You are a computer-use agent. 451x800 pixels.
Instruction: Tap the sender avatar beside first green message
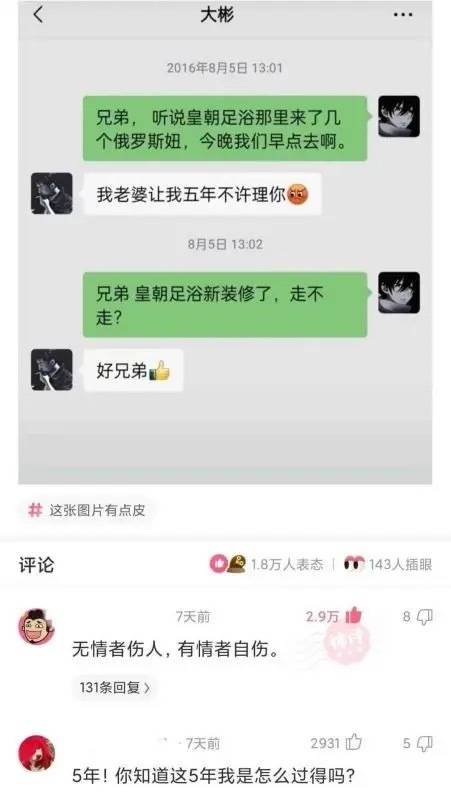click(399, 116)
